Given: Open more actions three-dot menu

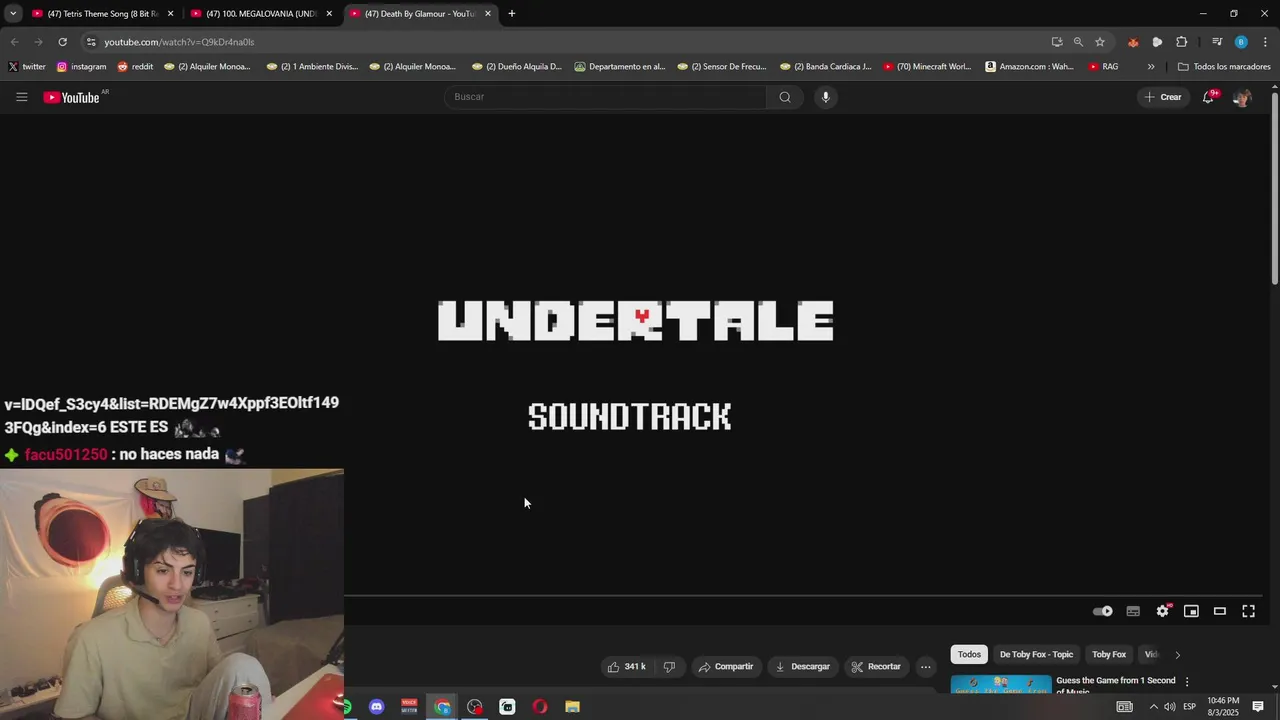Looking at the screenshot, I should 926,667.
